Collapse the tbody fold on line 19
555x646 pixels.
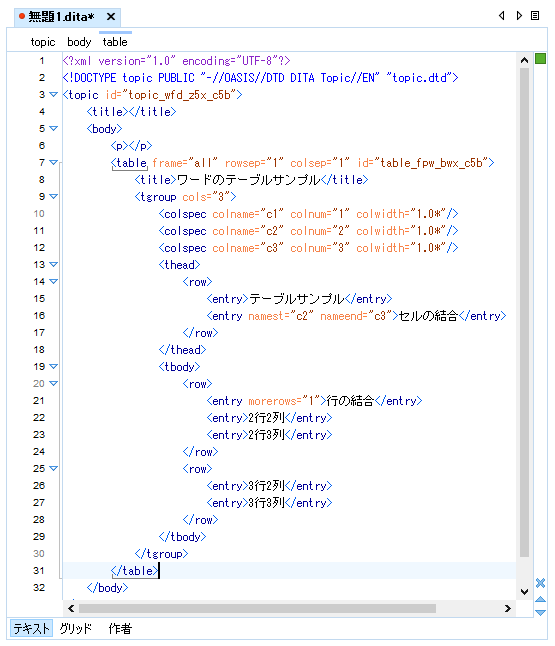[53, 366]
